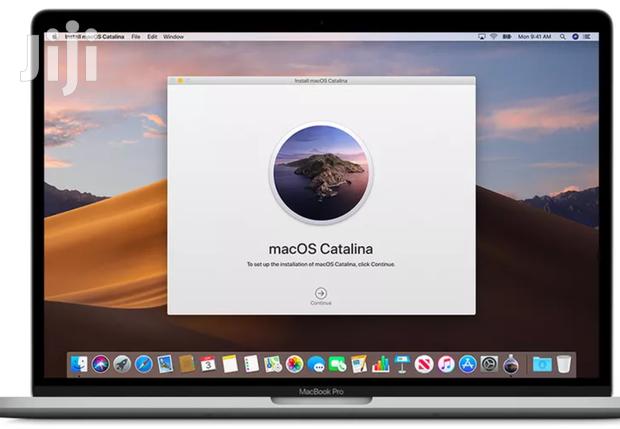Open the Window menu
Screen dimensions: 620x429
click(x=173, y=36)
